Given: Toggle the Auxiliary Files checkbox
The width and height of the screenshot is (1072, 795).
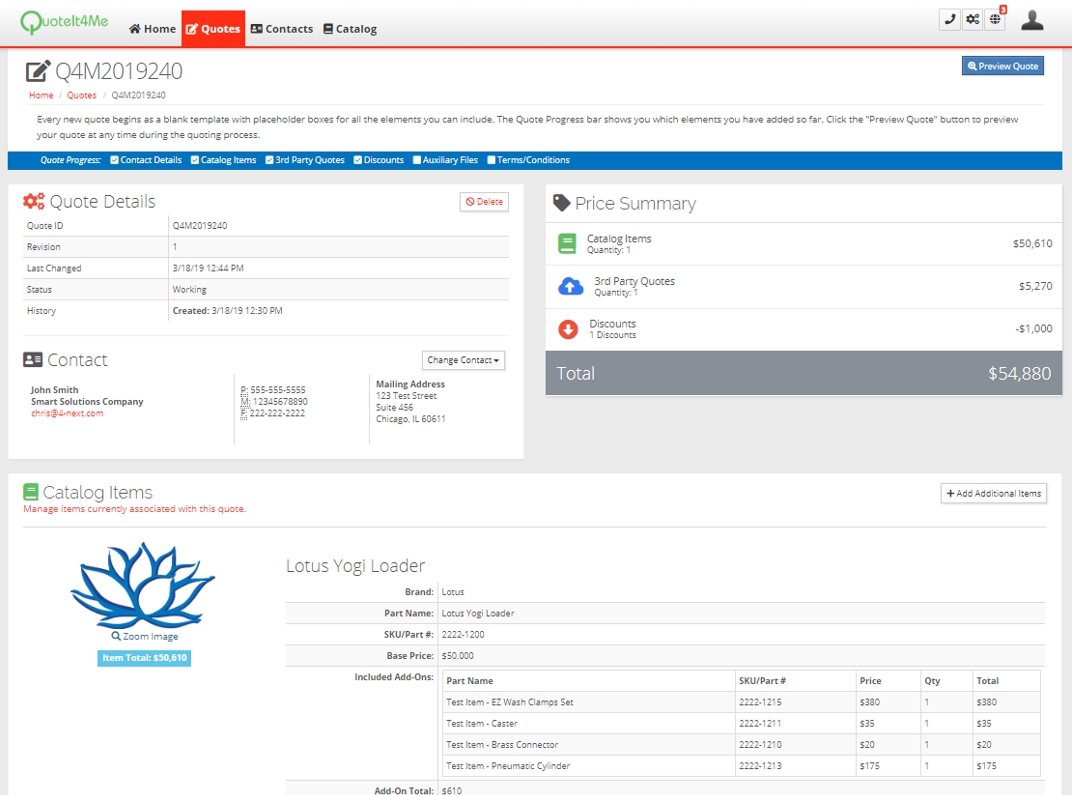Looking at the screenshot, I should [x=417, y=160].
